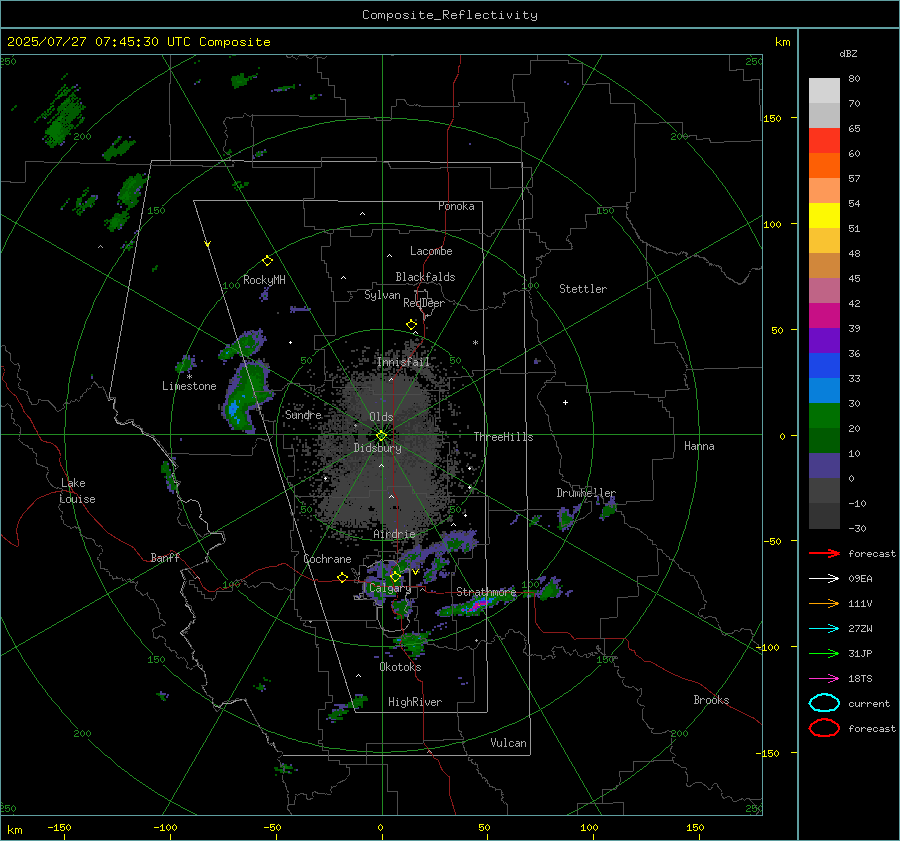Click the Composite_Reflectivity title
Viewport: 900px width, 841px height.
(450, 15)
